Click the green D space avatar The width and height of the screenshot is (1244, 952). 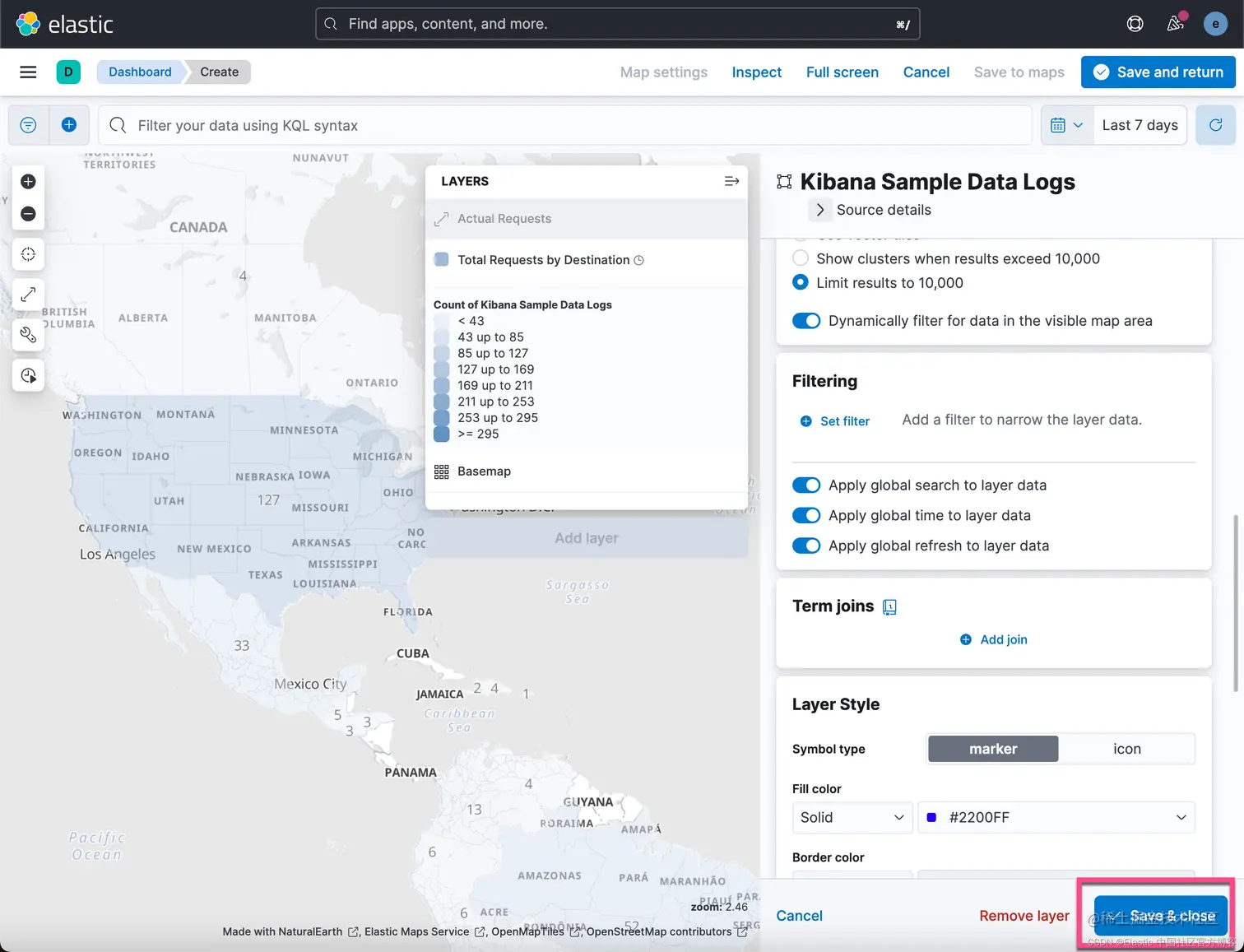tap(68, 72)
